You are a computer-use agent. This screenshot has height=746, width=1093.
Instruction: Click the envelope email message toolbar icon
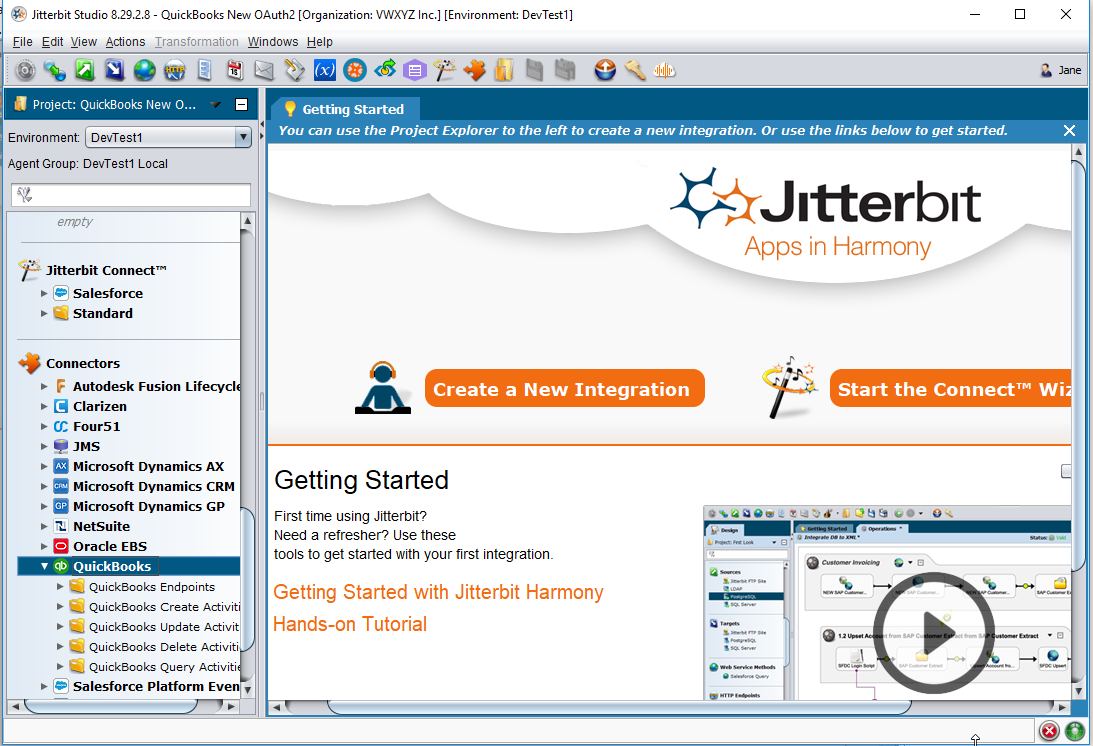(264, 70)
